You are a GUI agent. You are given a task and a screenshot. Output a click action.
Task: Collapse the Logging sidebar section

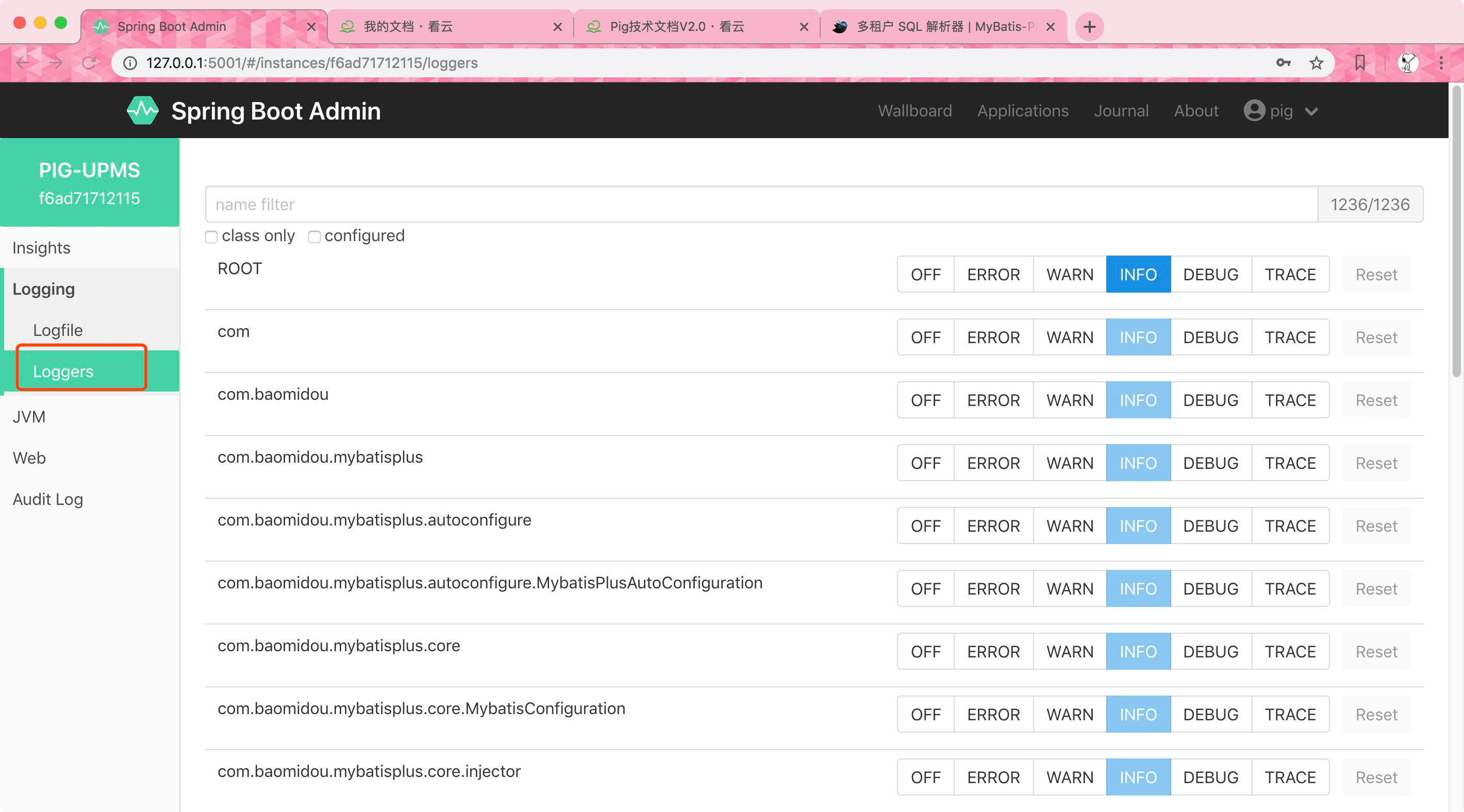(44, 289)
